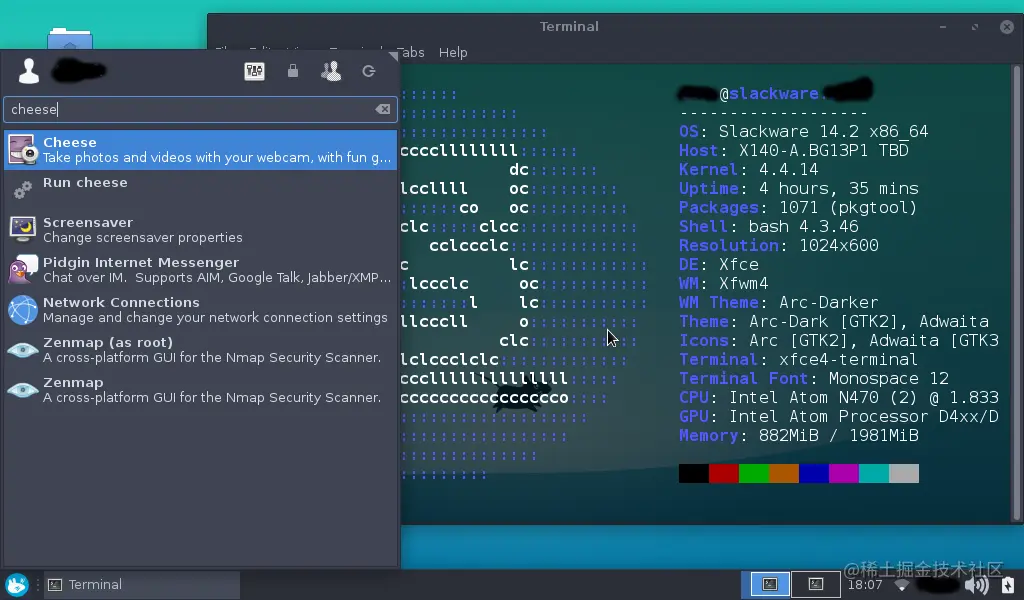Image resolution: width=1024 pixels, height=600 pixels.
Task: Open All Settings icon in Whisker menu
Action: (x=254, y=71)
